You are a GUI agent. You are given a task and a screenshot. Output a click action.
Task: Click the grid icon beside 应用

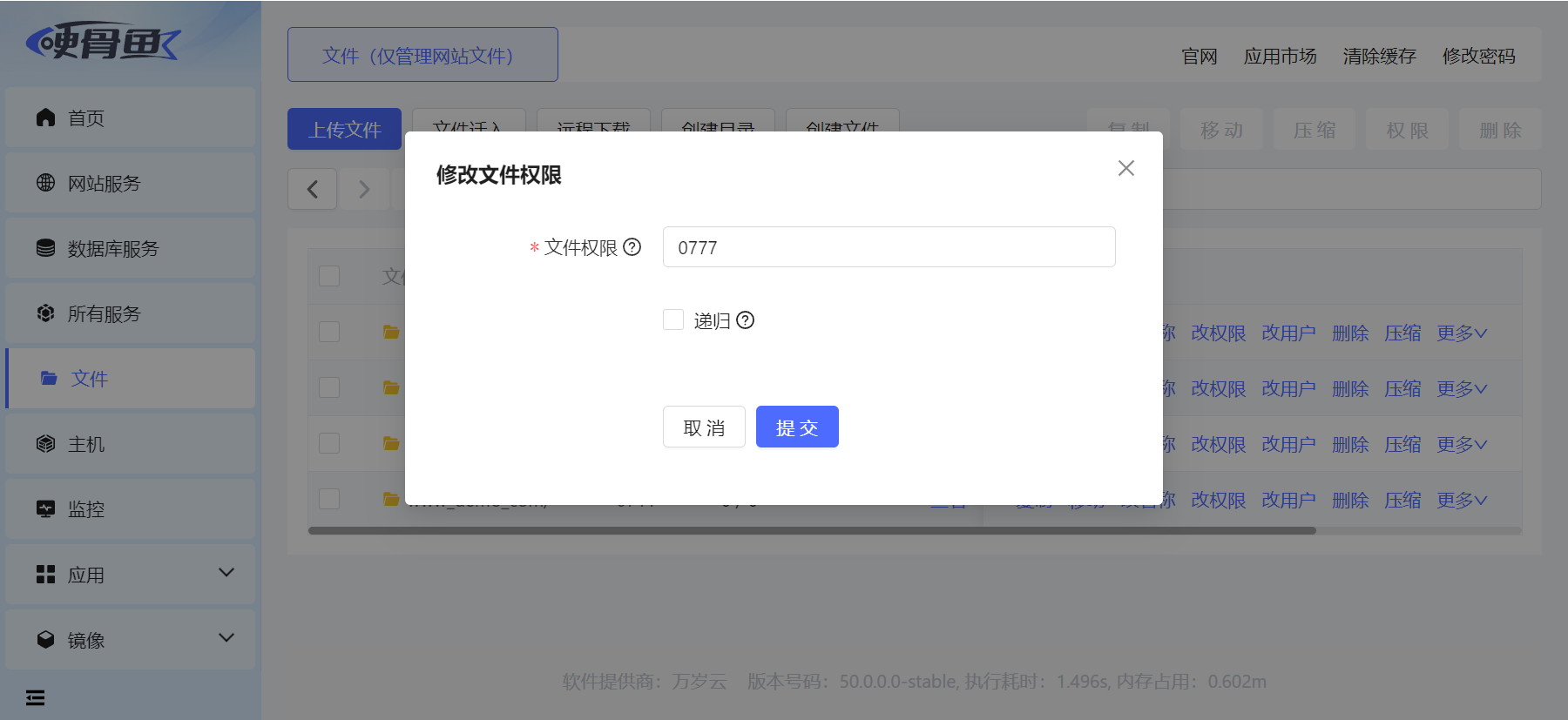tap(45, 575)
